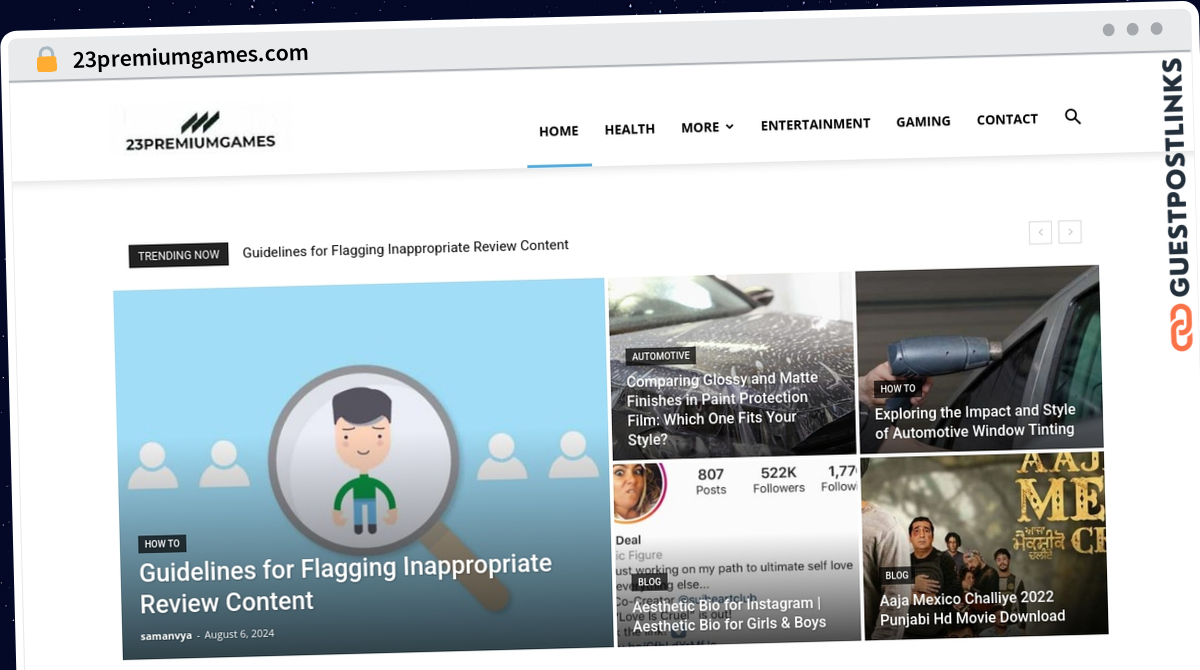Show next trending article arrow
1200x670 pixels.
coord(1070,232)
